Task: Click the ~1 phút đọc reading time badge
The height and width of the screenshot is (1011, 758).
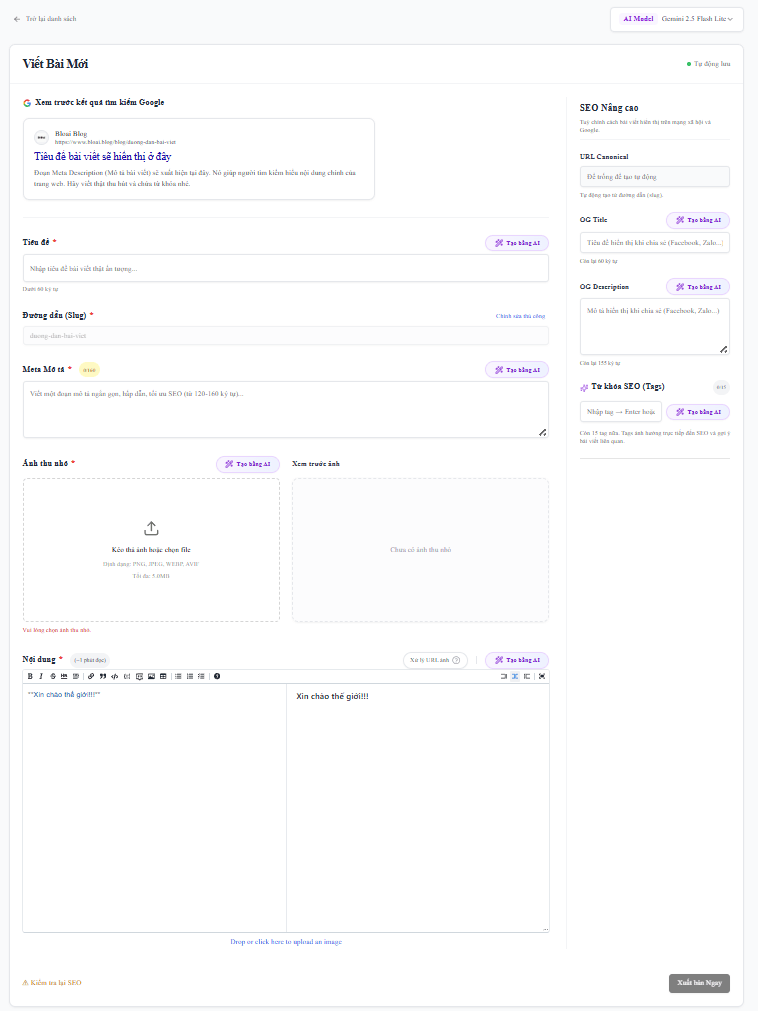Action: [90, 660]
